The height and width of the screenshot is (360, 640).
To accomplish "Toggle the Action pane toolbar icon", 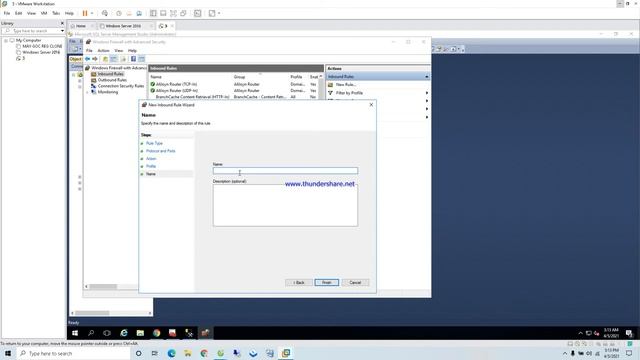I will click(x=142, y=59).
